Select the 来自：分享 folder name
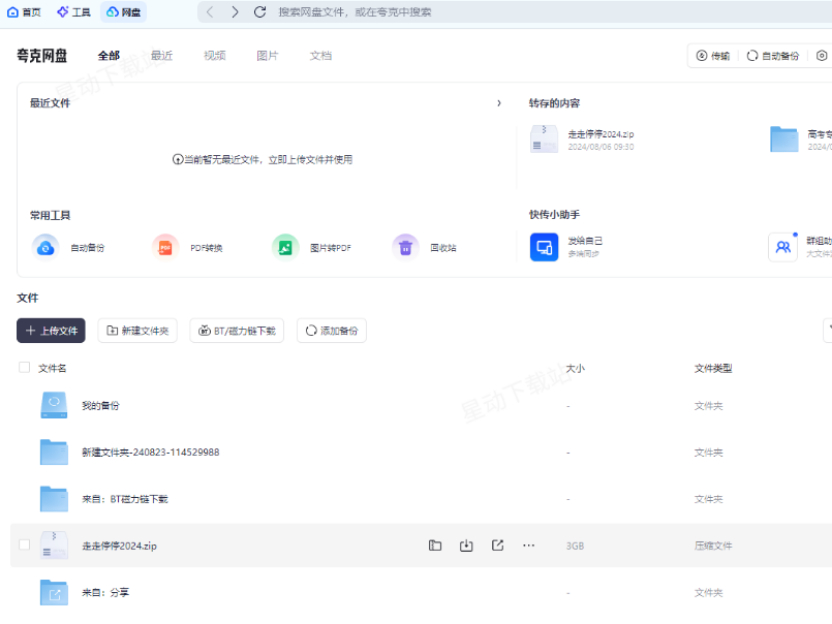 [x=105, y=593]
